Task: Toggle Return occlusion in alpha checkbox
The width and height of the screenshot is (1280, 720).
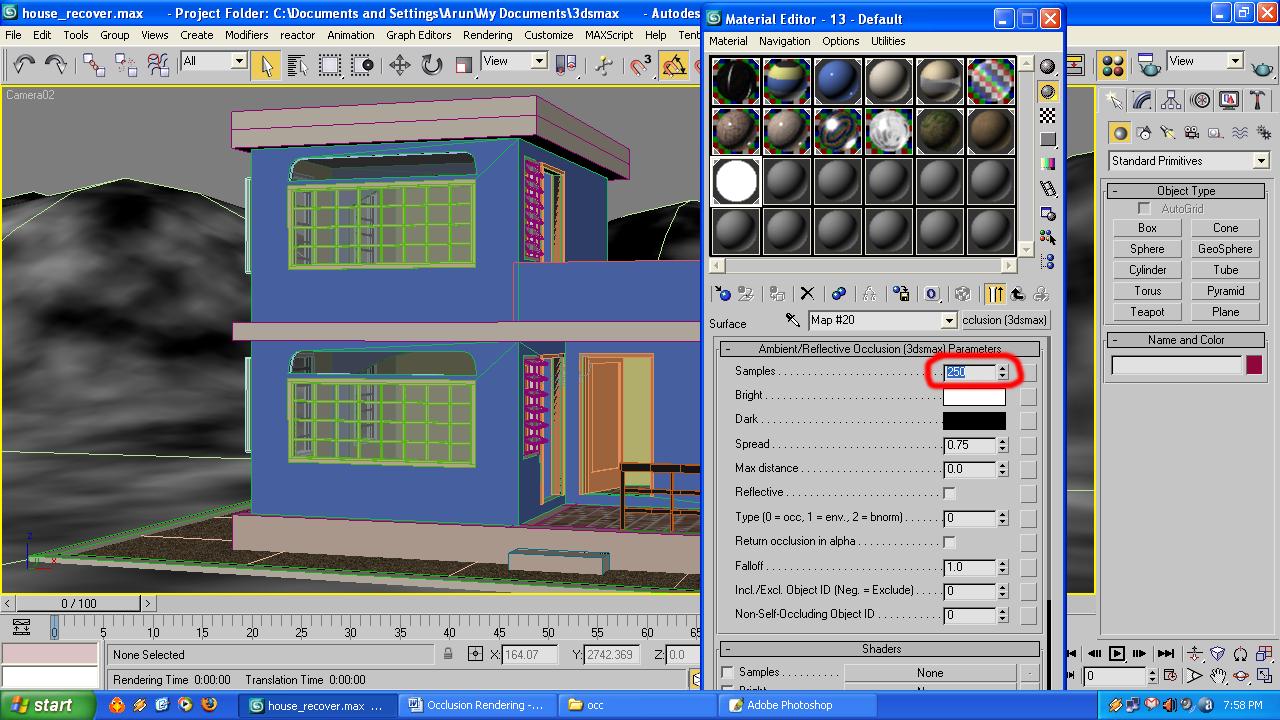Action: click(949, 542)
